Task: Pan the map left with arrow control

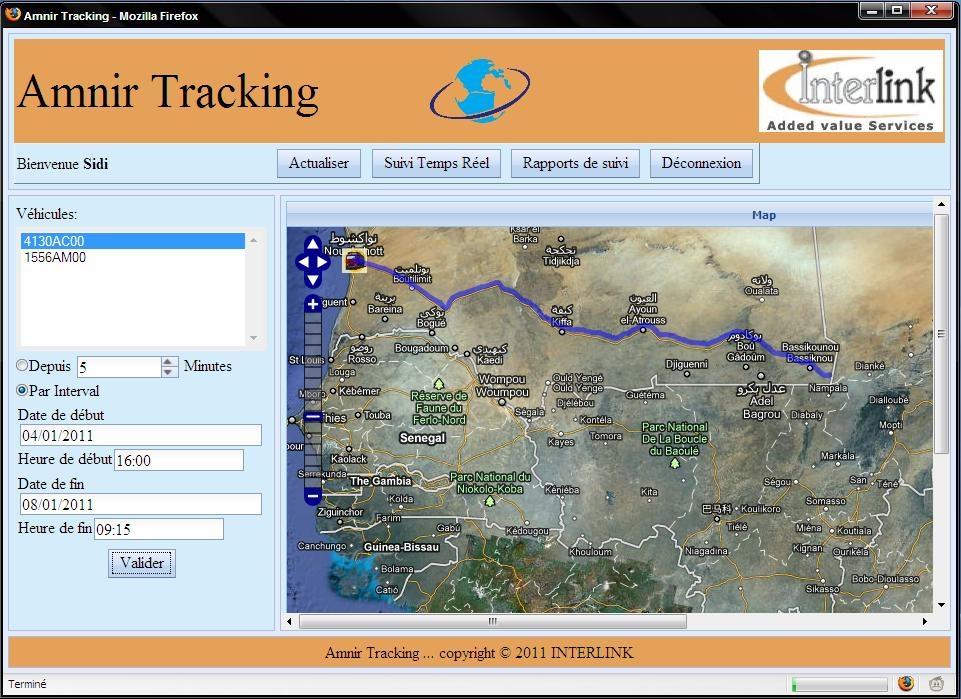Action: pos(302,262)
